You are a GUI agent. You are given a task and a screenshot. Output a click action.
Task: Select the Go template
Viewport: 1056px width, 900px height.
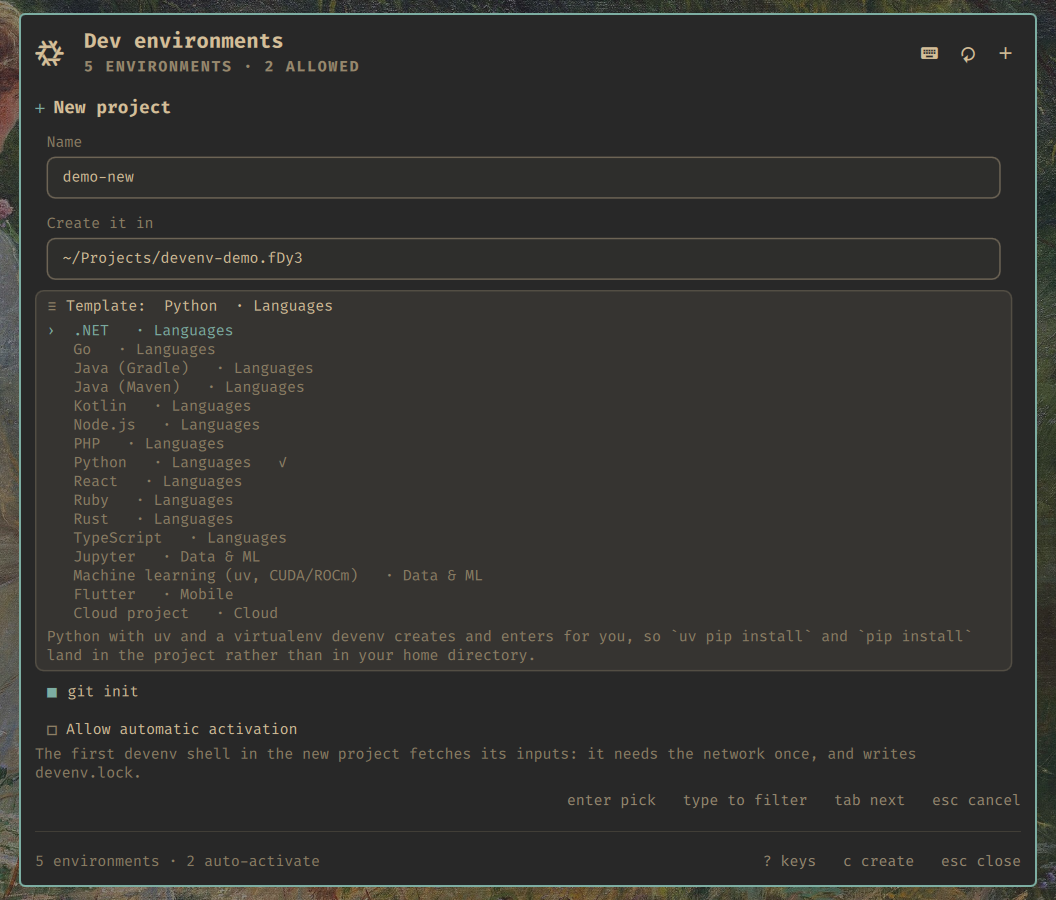523,349
